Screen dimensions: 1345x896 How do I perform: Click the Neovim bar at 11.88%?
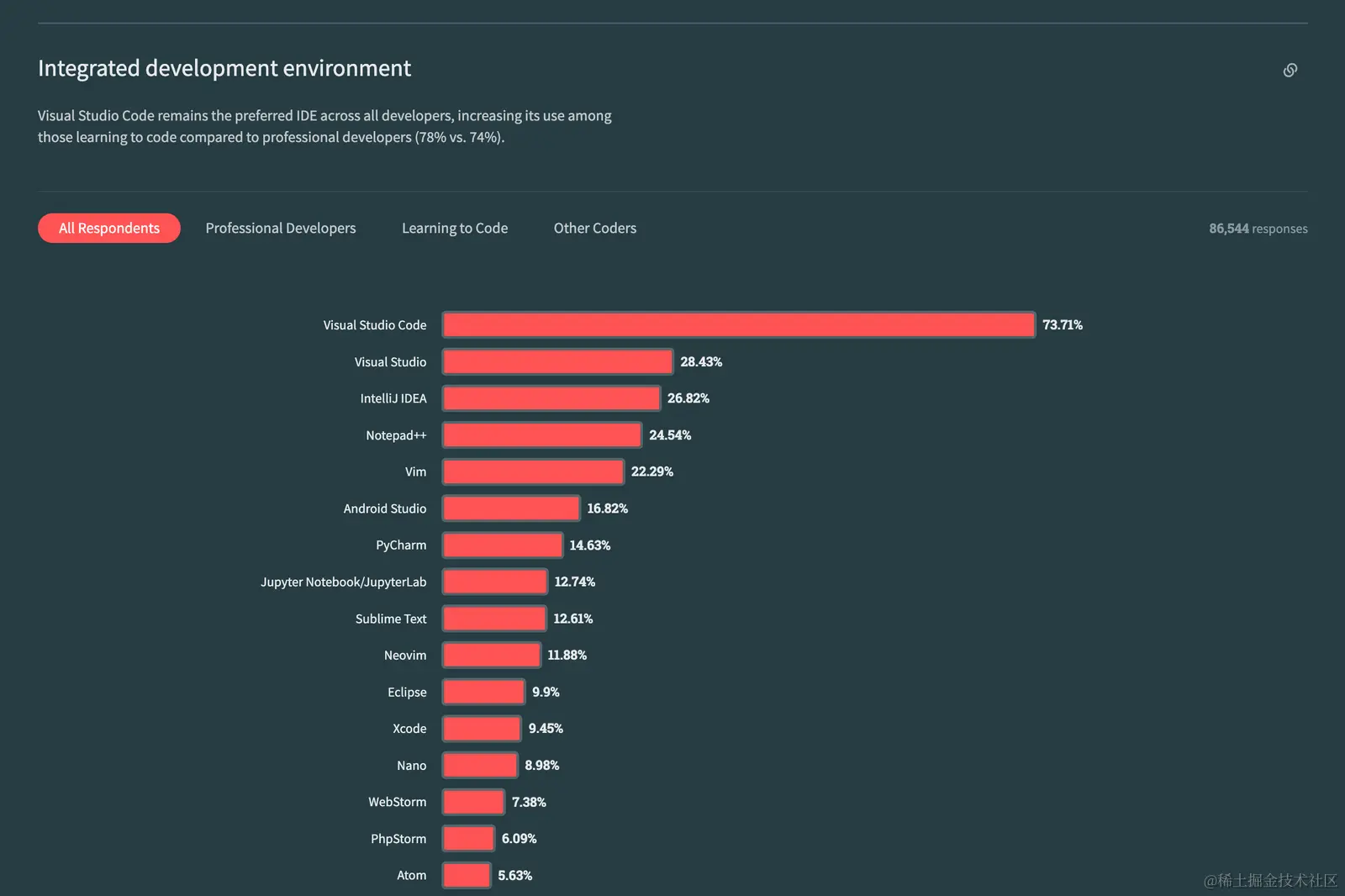[492, 655]
